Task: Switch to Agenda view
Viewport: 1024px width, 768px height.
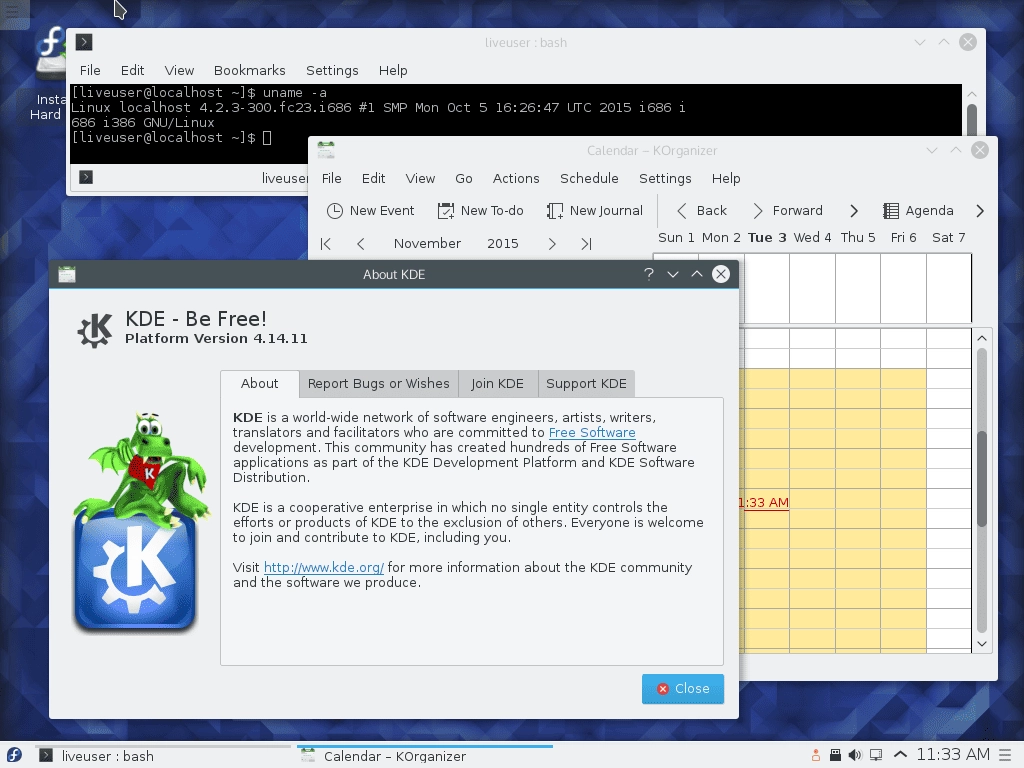Action: [918, 210]
